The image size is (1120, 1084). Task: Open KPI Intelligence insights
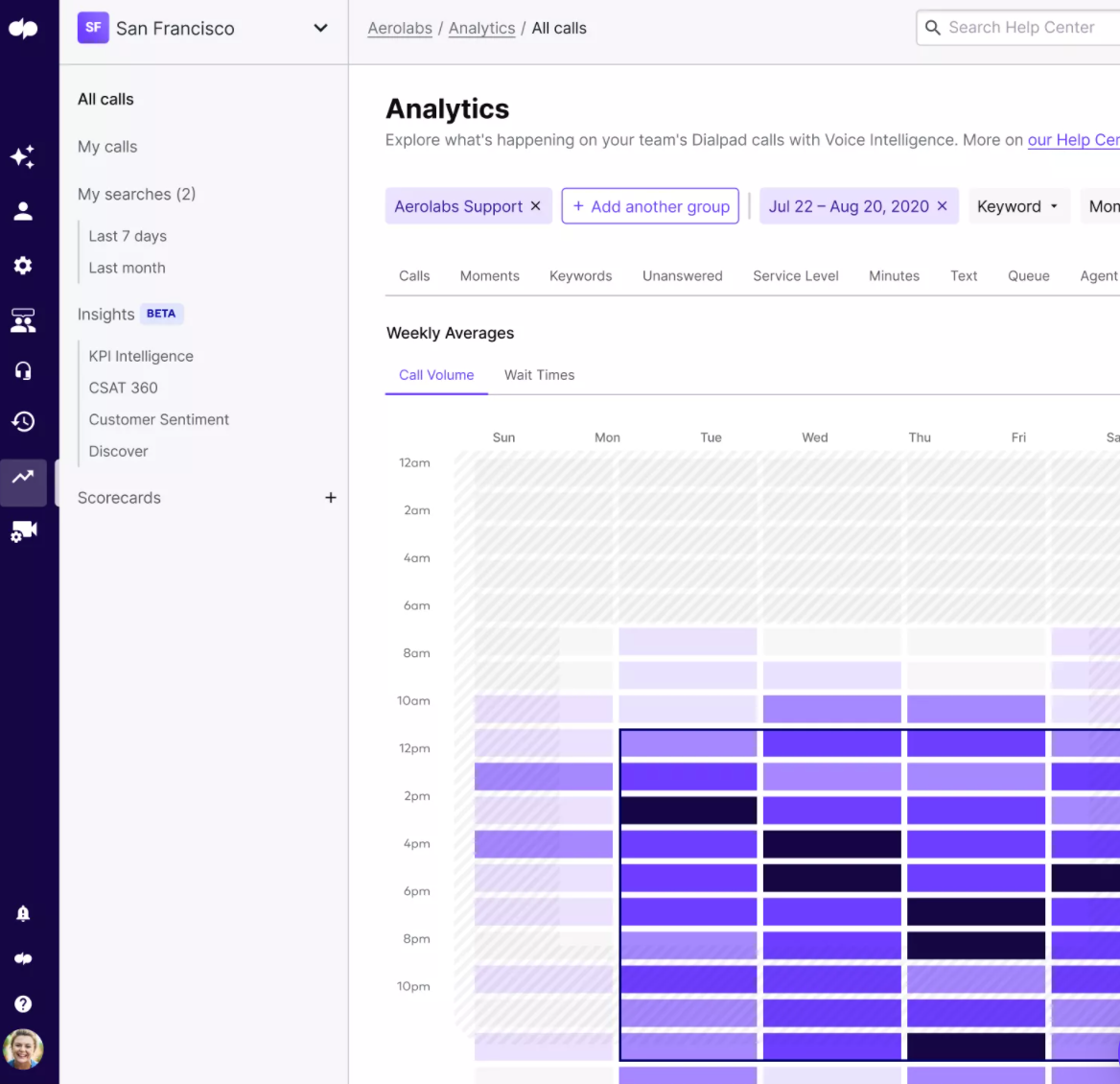point(141,356)
